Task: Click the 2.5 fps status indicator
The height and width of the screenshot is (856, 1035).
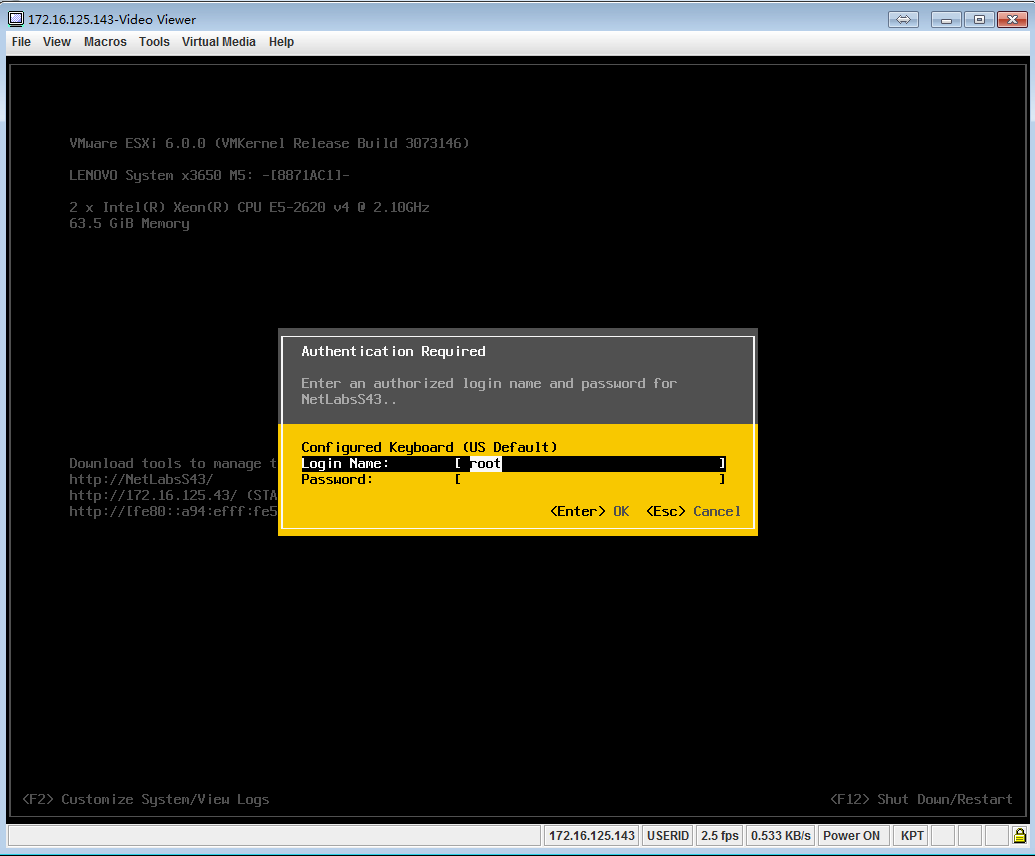Action: 719,836
